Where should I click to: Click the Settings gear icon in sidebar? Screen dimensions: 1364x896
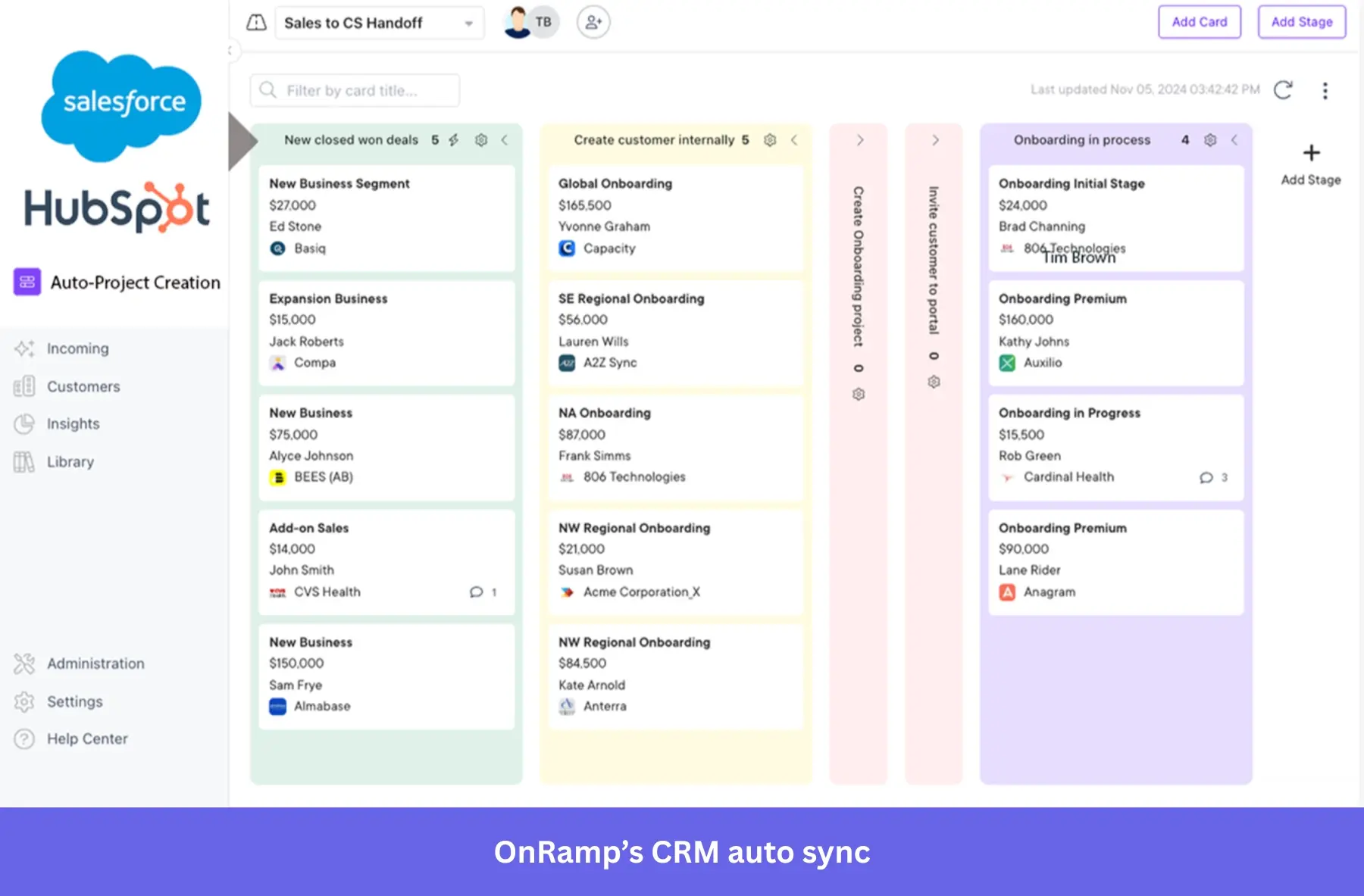pyautogui.click(x=24, y=701)
